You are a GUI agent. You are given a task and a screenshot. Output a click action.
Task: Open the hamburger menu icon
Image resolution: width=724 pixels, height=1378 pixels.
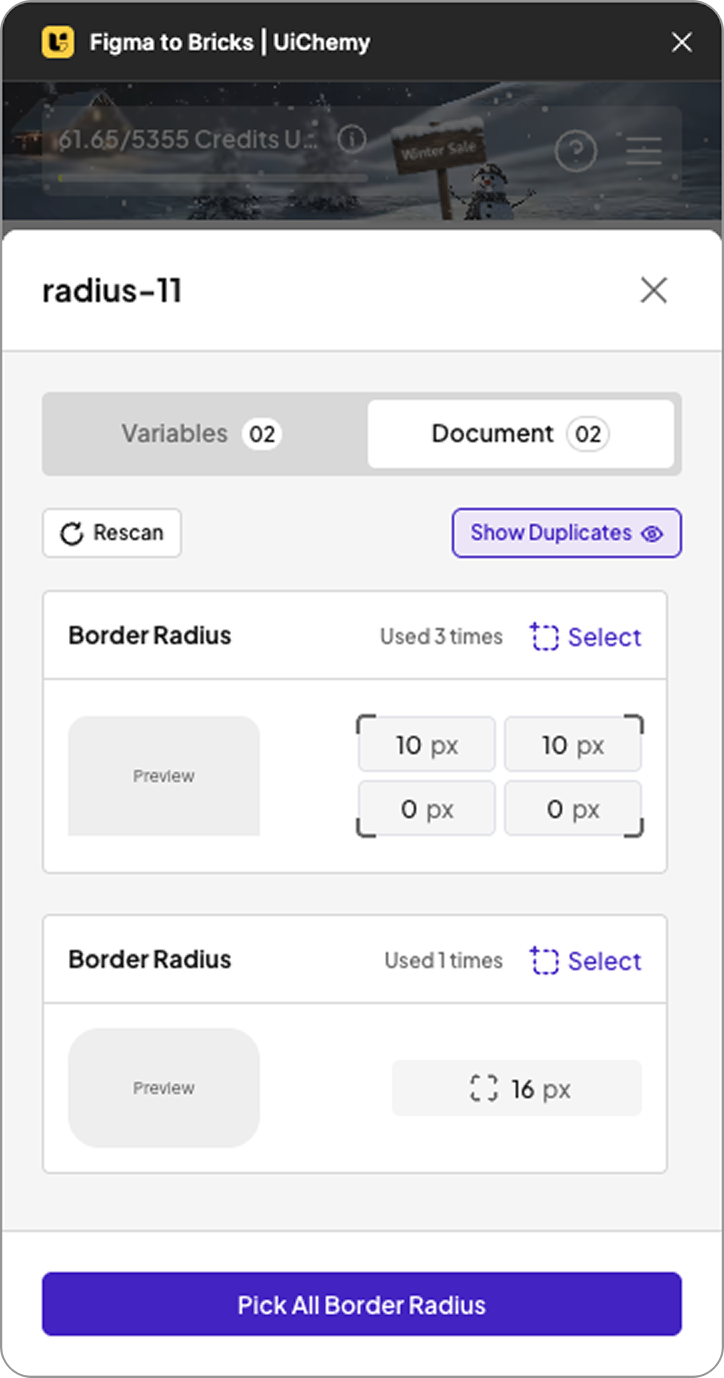pos(644,152)
